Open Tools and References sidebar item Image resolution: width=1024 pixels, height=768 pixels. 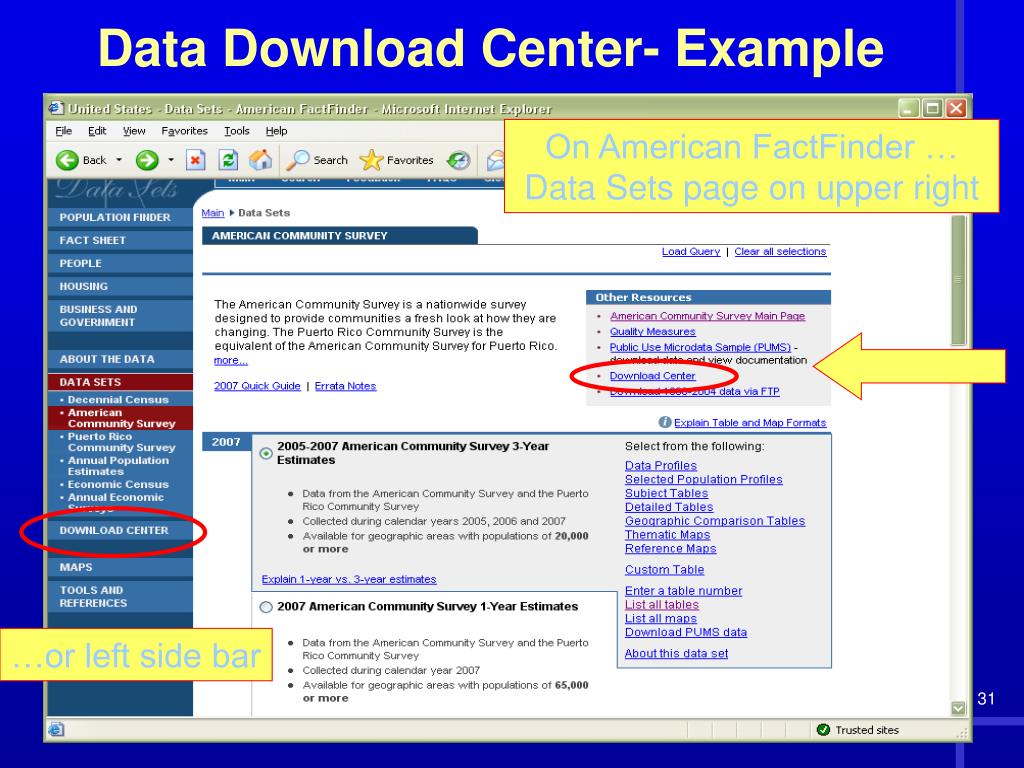tap(120, 597)
